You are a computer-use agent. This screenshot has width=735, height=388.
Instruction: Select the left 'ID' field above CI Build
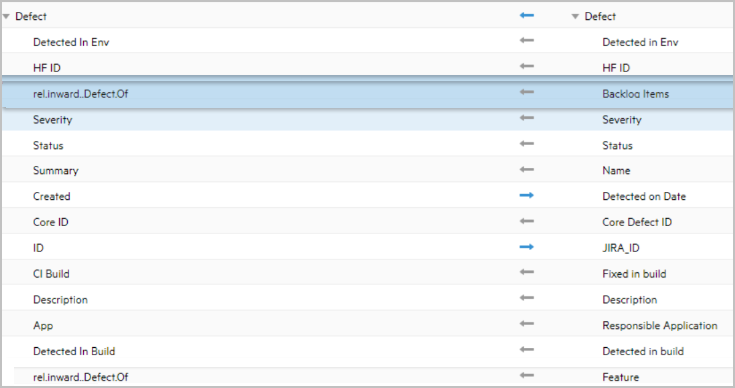click(38, 248)
